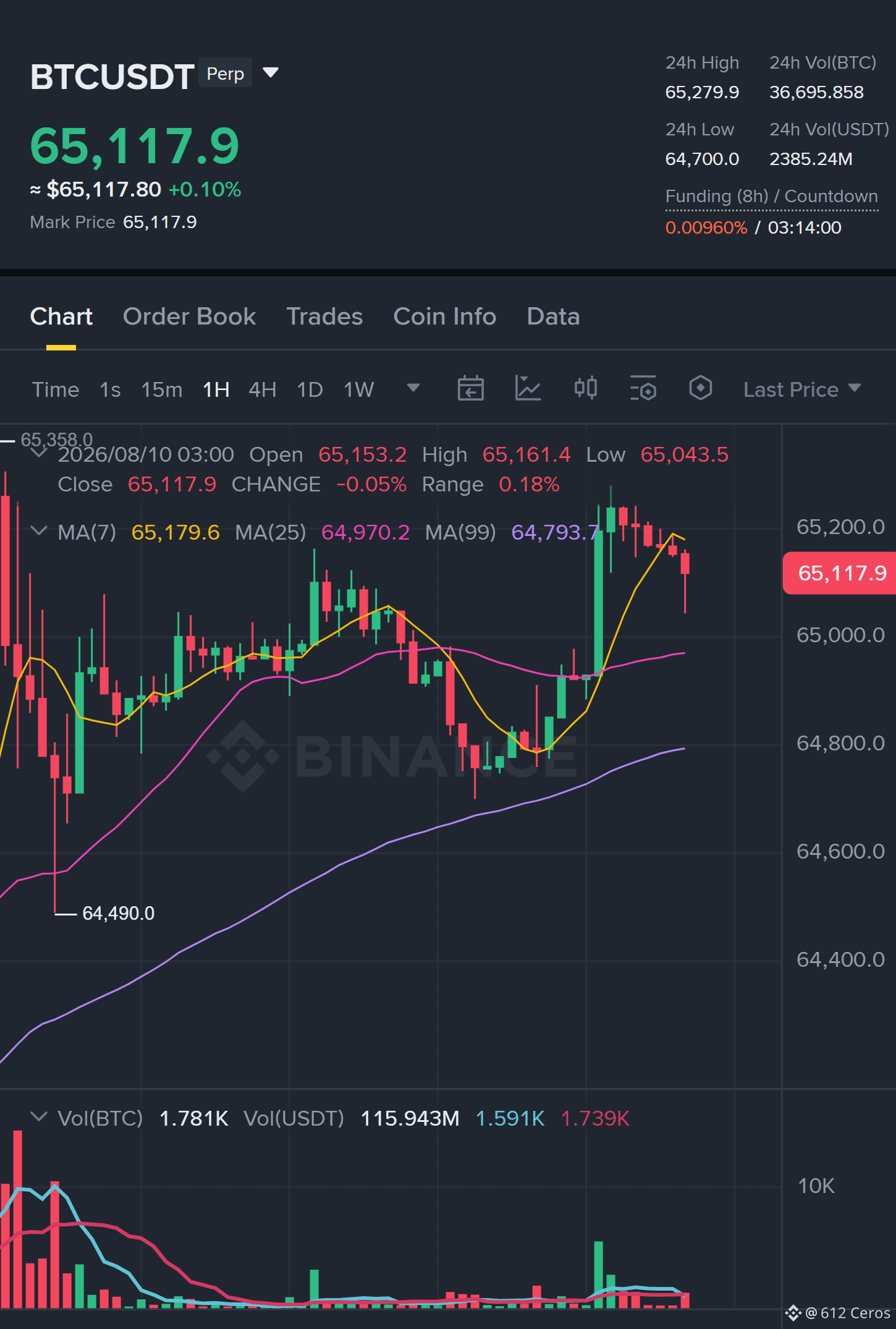Collapse the Vol(BTC) legend chevron
The width and height of the screenshot is (896, 1329).
coord(39,1117)
